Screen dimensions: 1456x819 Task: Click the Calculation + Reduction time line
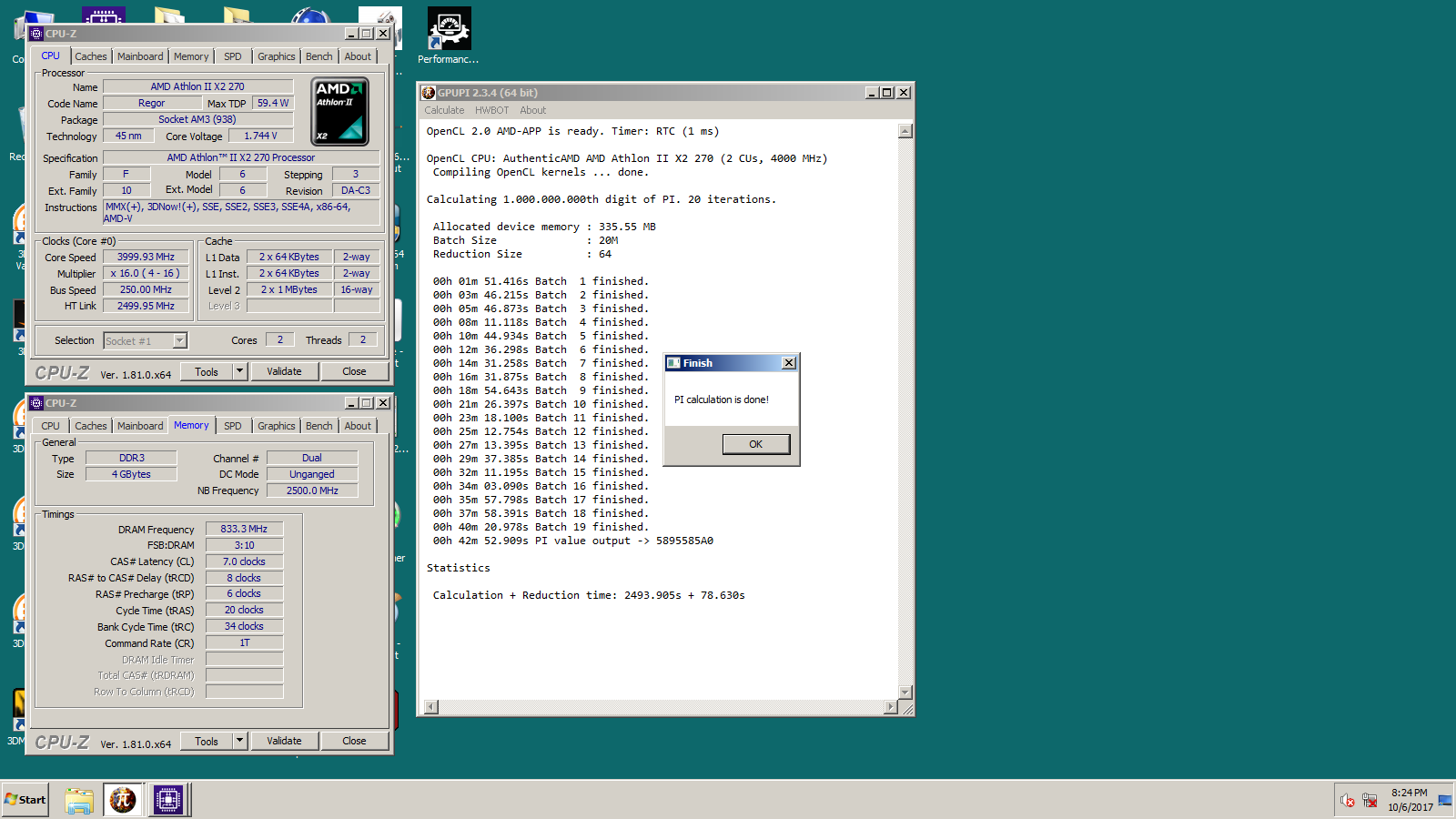589,595
